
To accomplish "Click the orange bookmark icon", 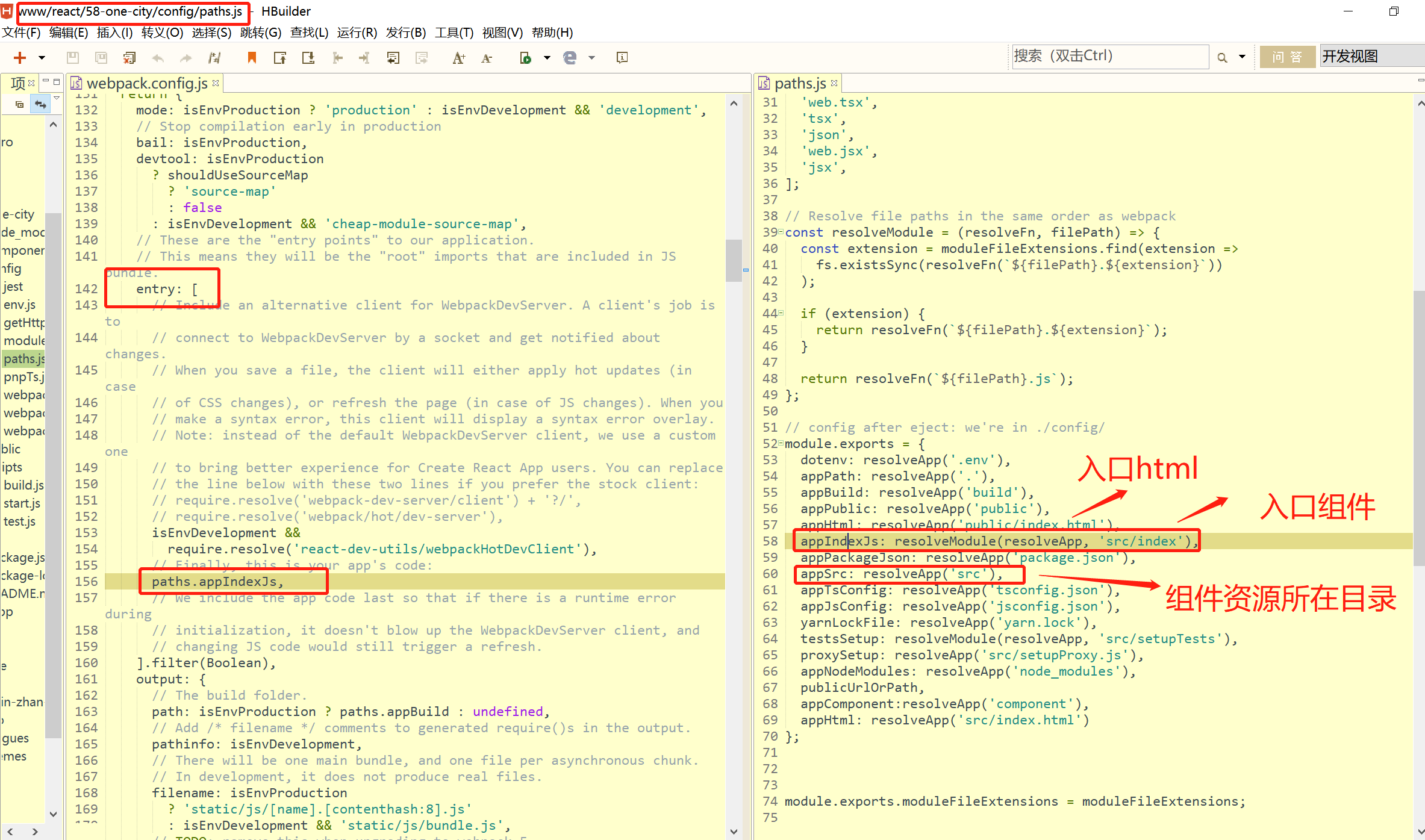I will click(252, 58).
